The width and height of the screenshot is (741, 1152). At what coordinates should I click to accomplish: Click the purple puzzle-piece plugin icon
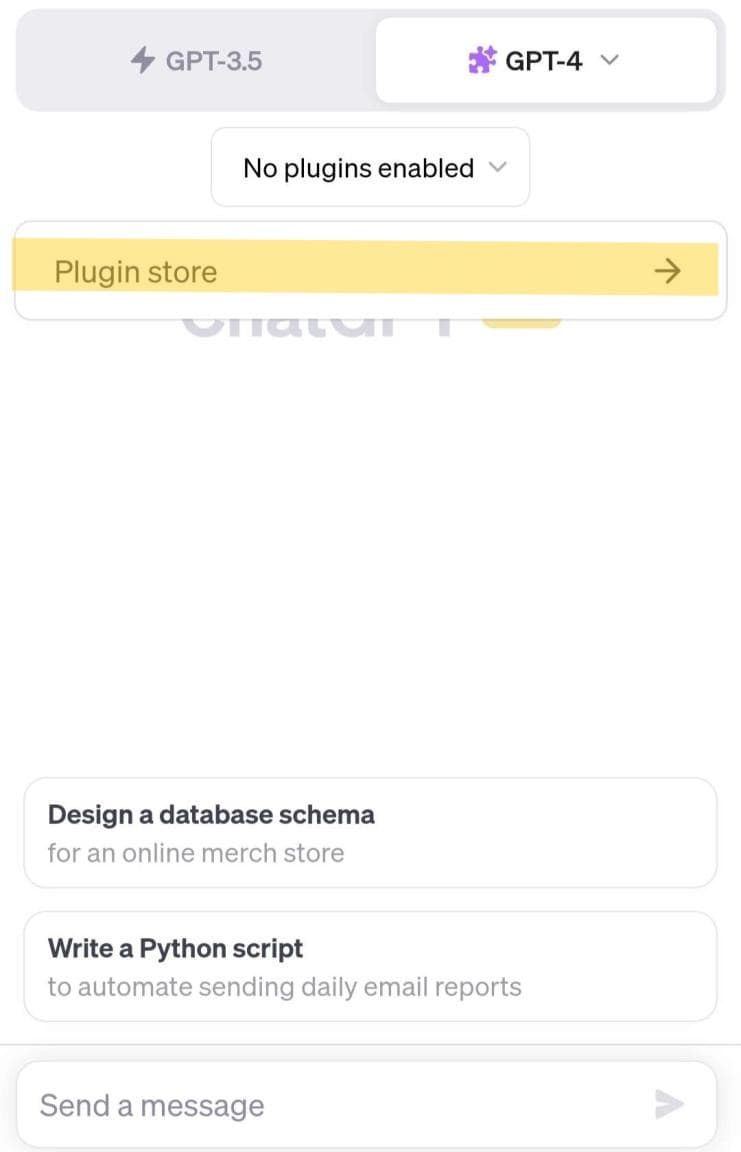[482, 60]
